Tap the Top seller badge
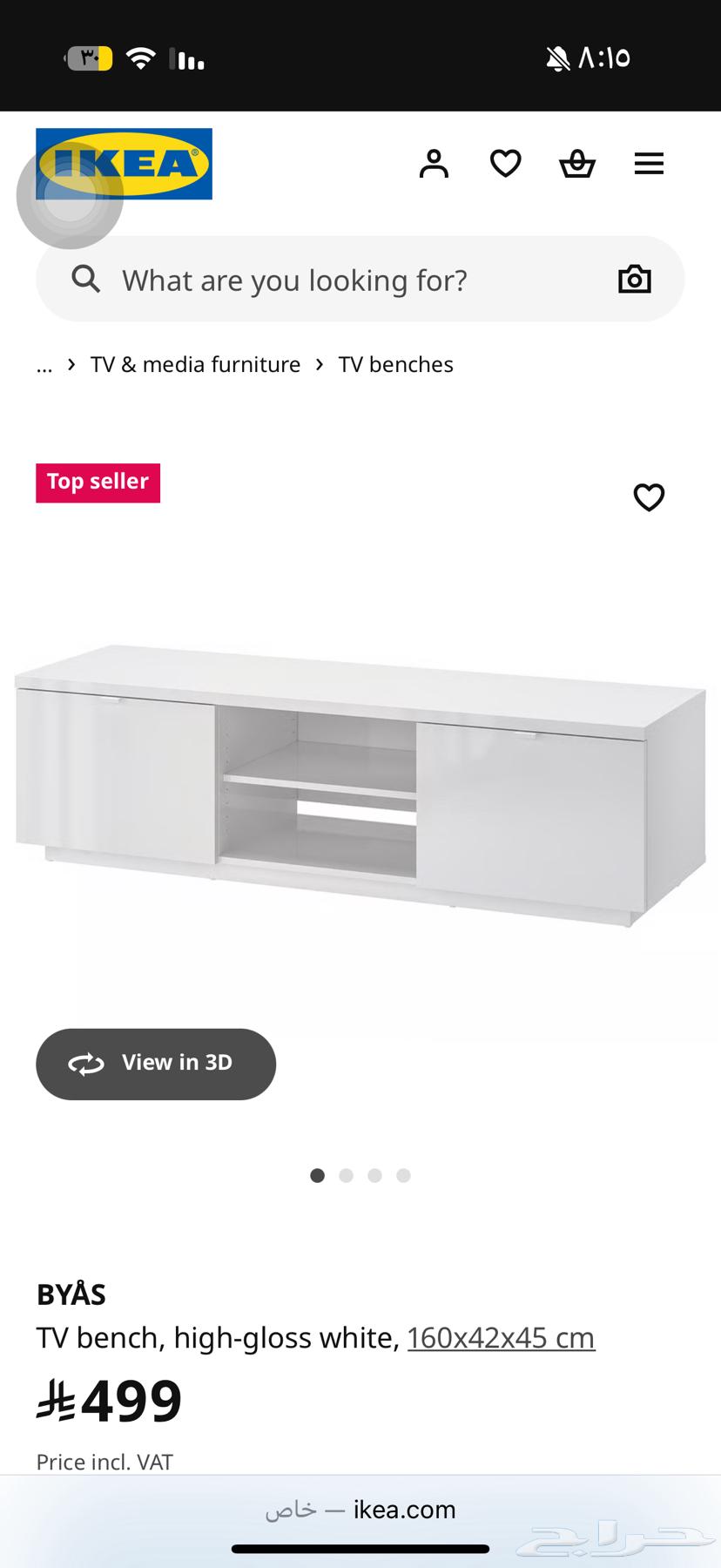The image size is (721, 1568). click(98, 483)
